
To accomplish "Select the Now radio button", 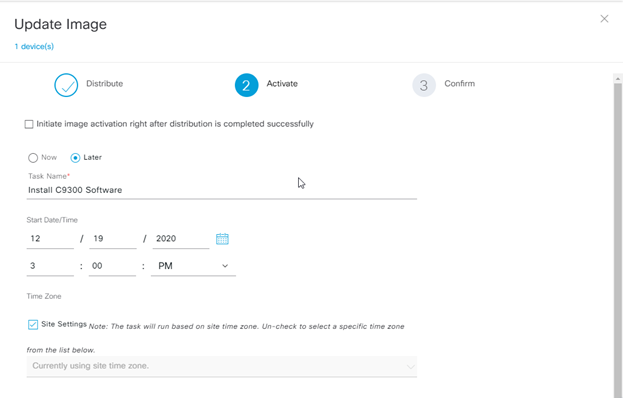I will tap(33, 158).
